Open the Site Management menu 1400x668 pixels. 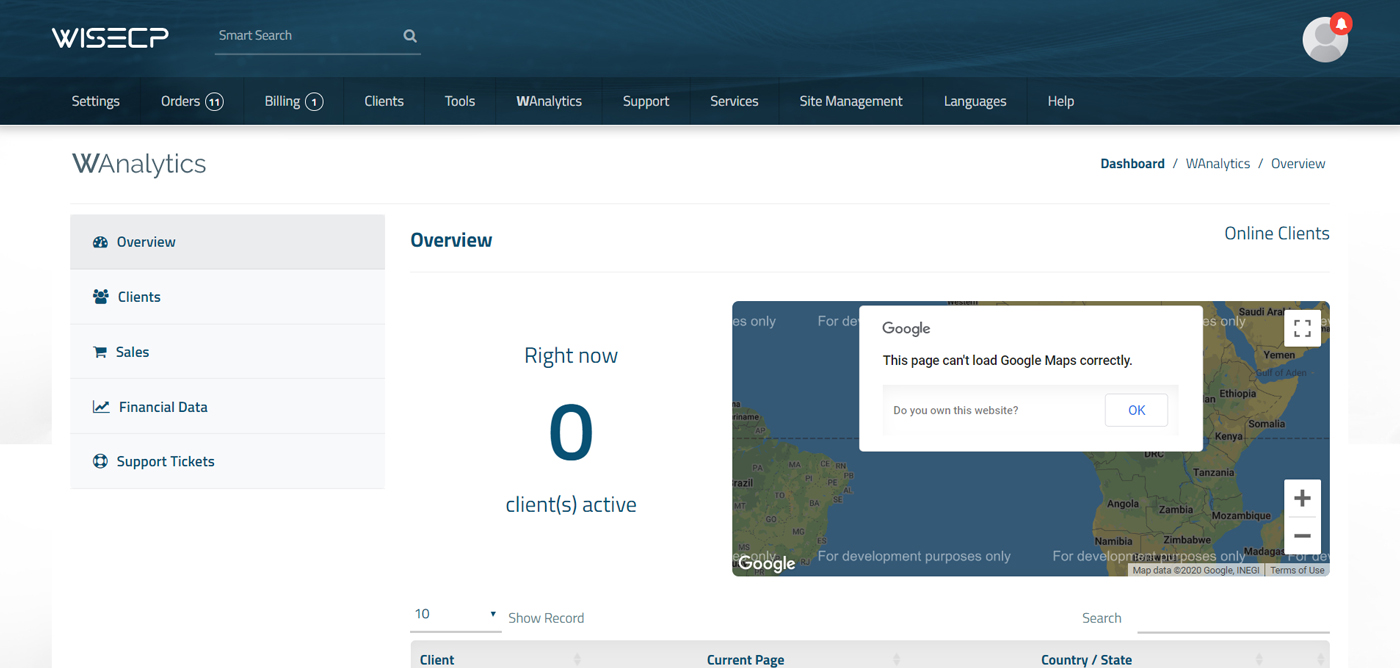coord(851,101)
